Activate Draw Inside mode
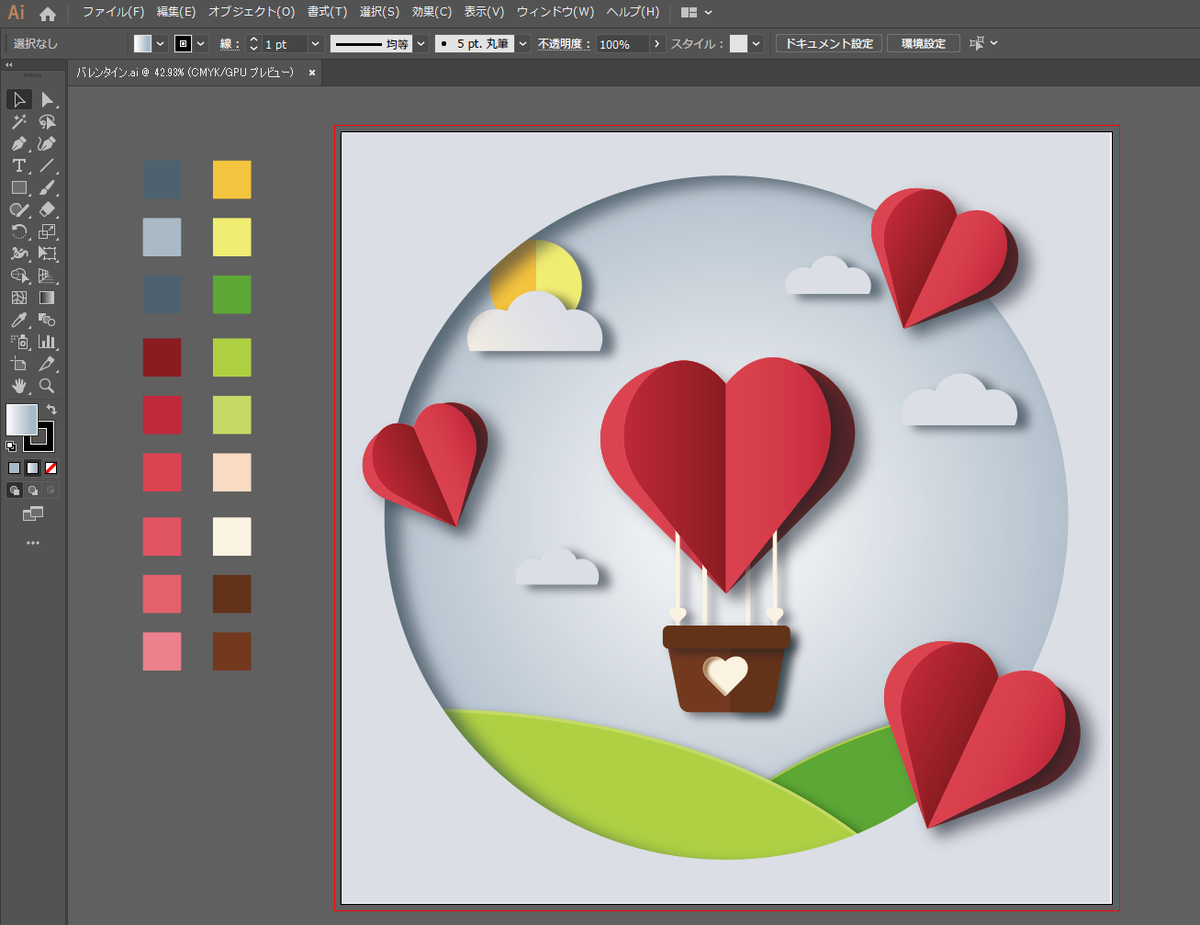This screenshot has height=925, width=1200. 51,490
